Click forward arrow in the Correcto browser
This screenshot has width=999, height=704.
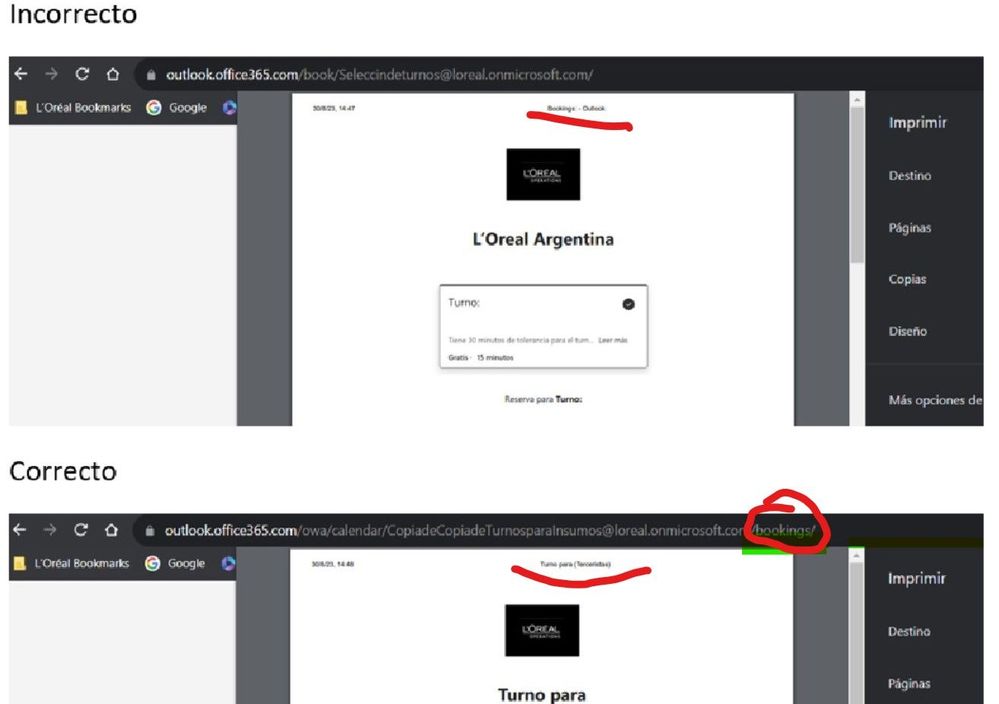(x=50, y=530)
